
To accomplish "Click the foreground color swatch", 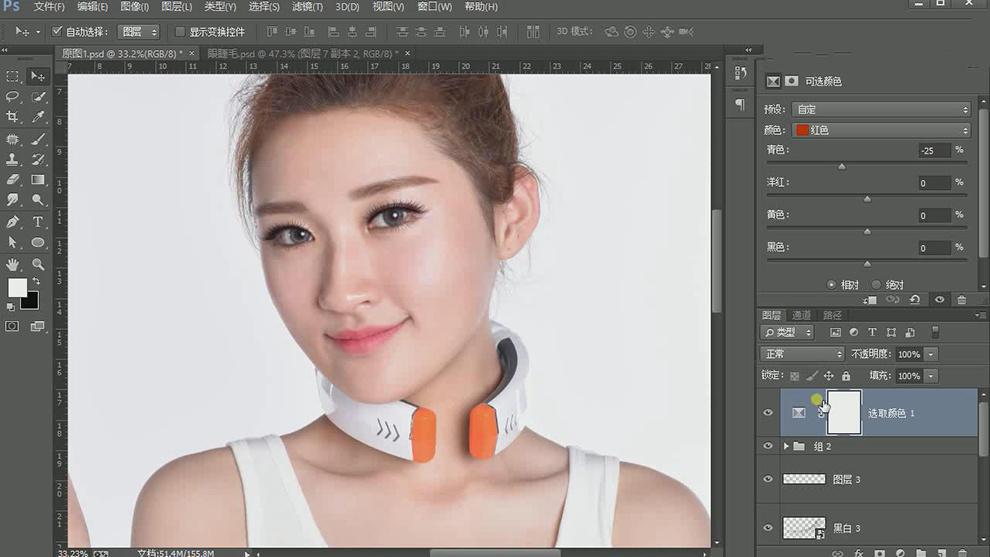I will tap(18, 287).
